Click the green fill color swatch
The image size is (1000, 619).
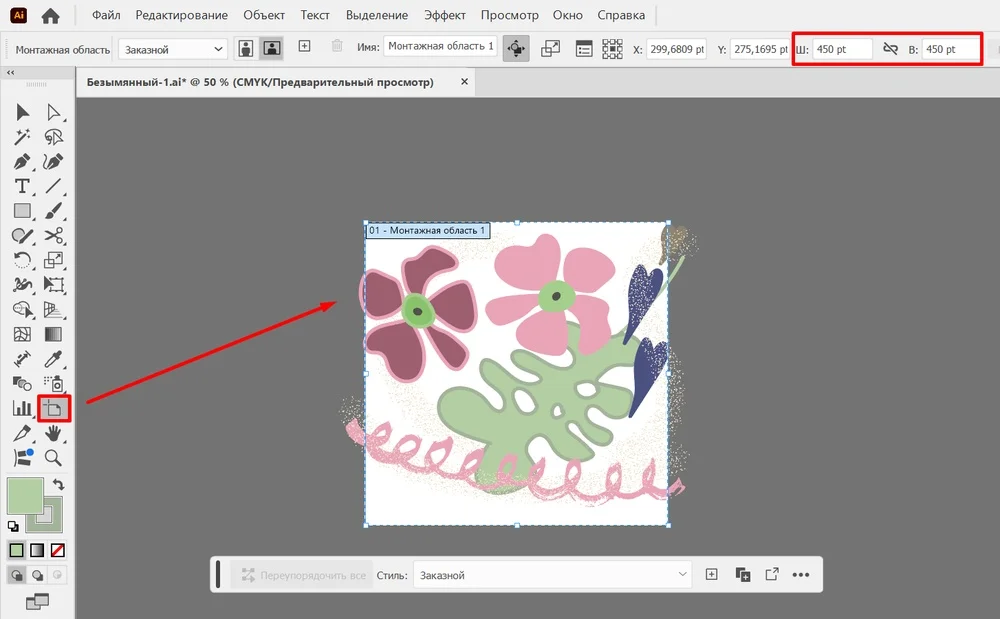[x=25, y=496]
